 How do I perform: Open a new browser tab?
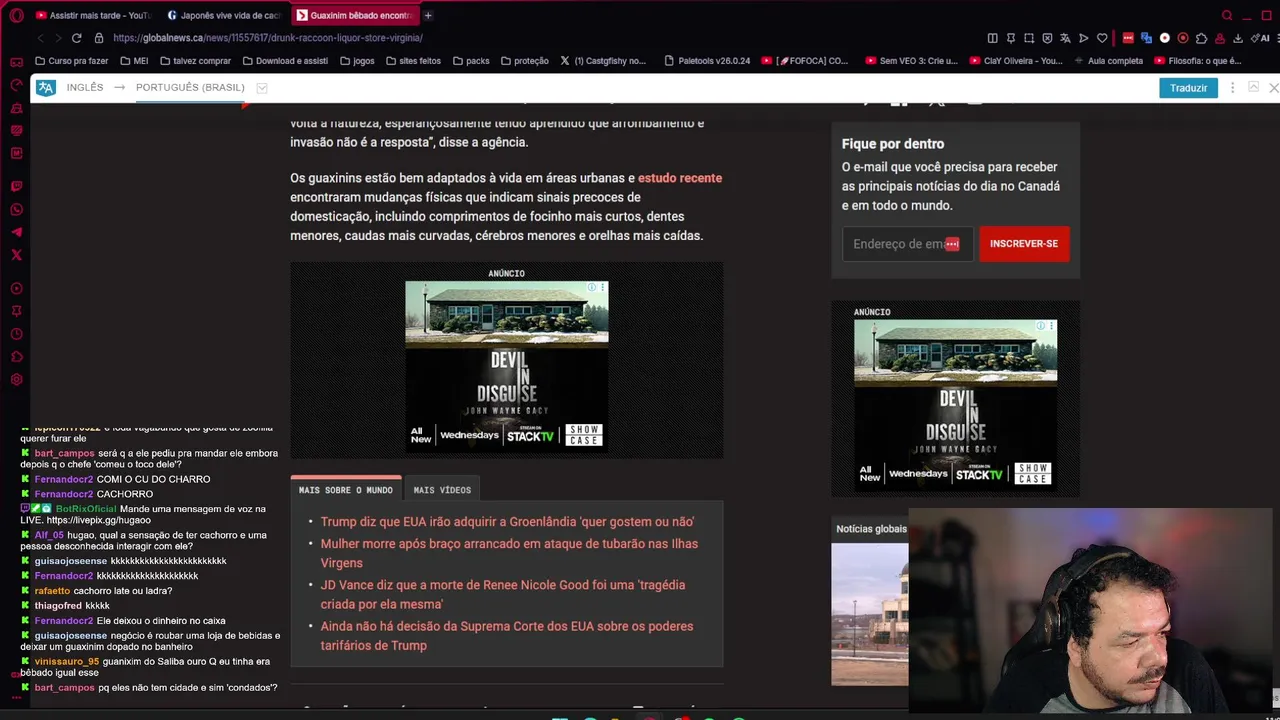click(x=428, y=15)
